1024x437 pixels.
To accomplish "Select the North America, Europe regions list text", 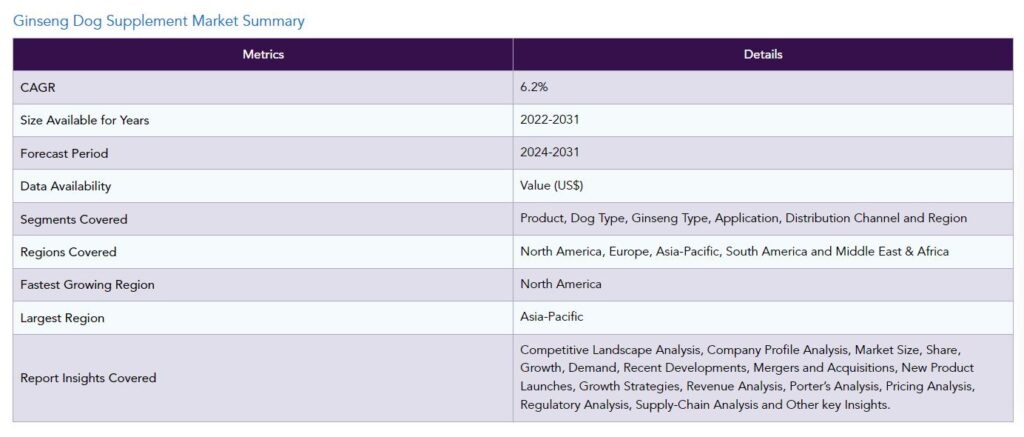I will pyautogui.click(x=735, y=251).
